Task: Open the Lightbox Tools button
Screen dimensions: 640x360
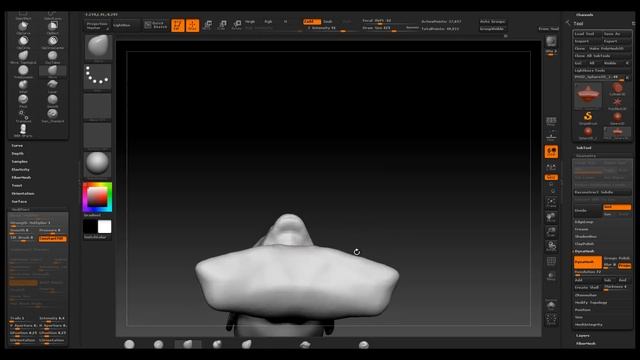Action: pyautogui.click(x=602, y=71)
